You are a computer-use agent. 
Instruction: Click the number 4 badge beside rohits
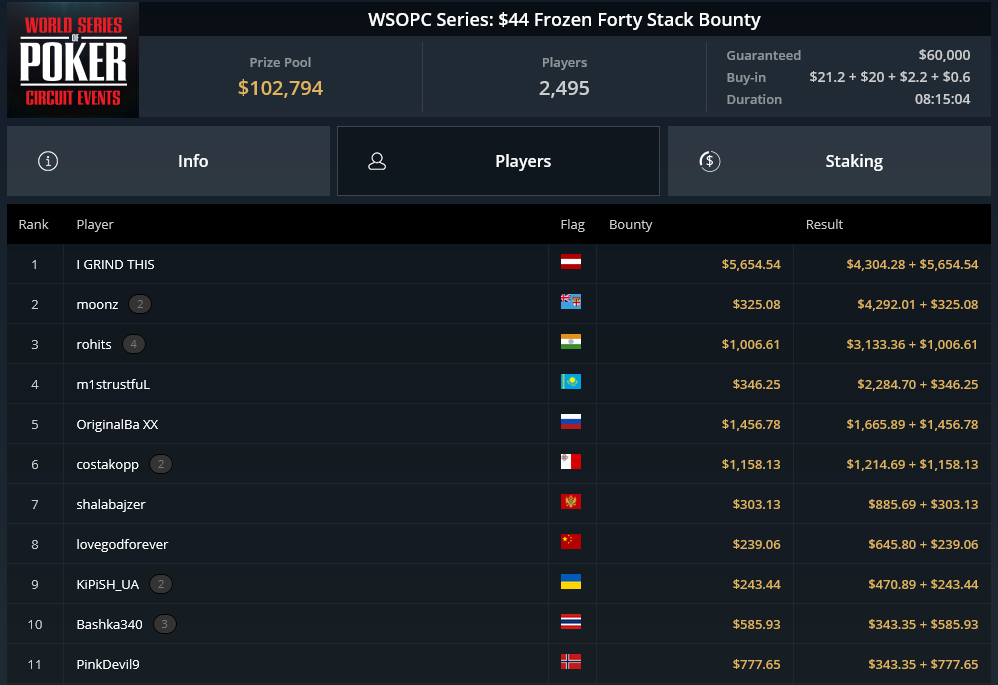(x=133, y=344)
